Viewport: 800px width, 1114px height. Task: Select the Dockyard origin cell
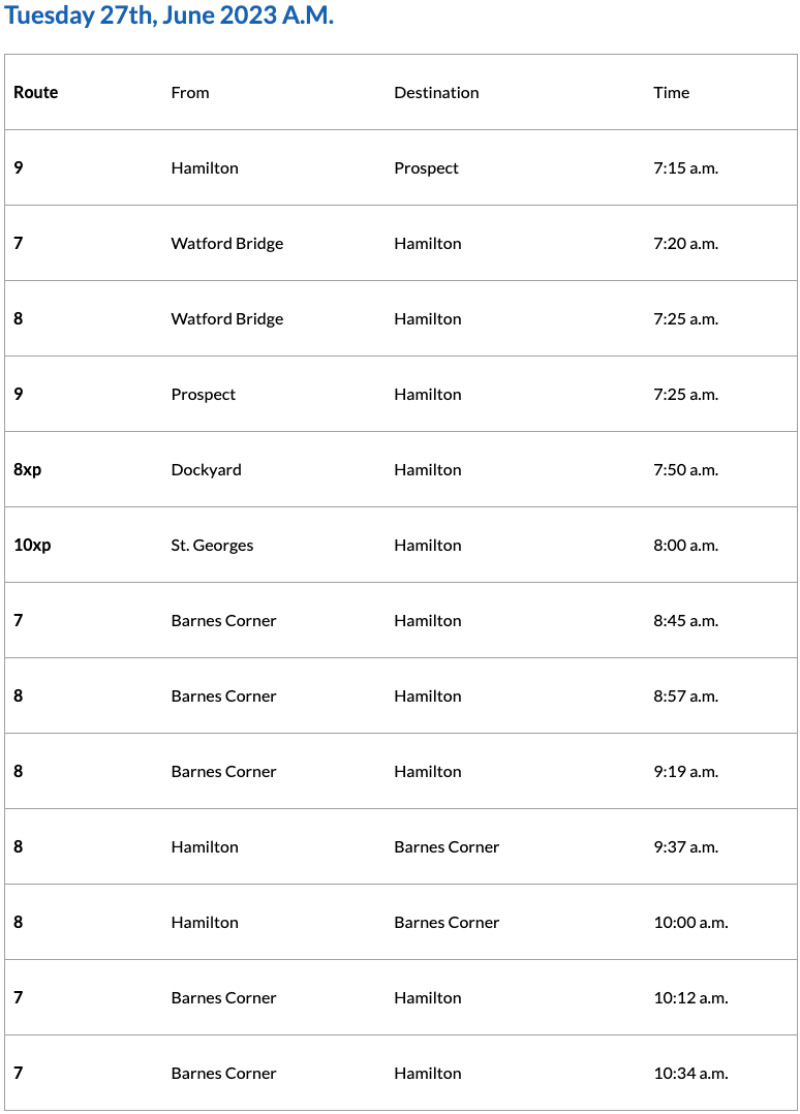(206, 469)
